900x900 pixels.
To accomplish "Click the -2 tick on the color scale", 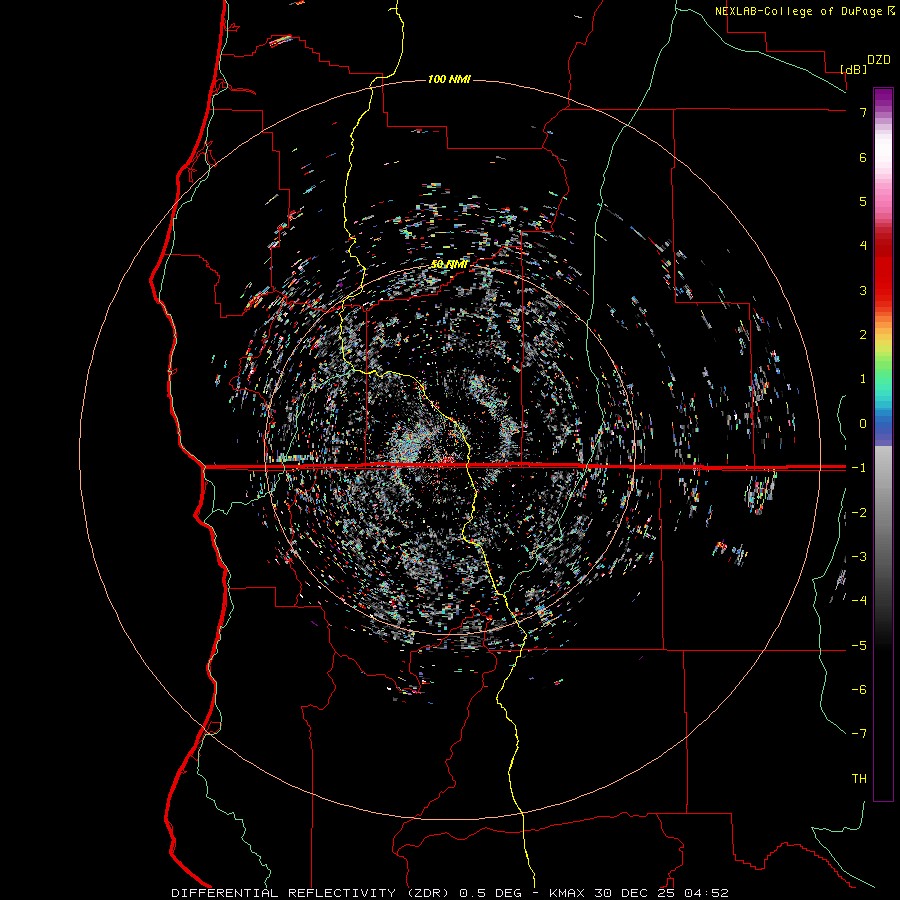I will [859, 513].
